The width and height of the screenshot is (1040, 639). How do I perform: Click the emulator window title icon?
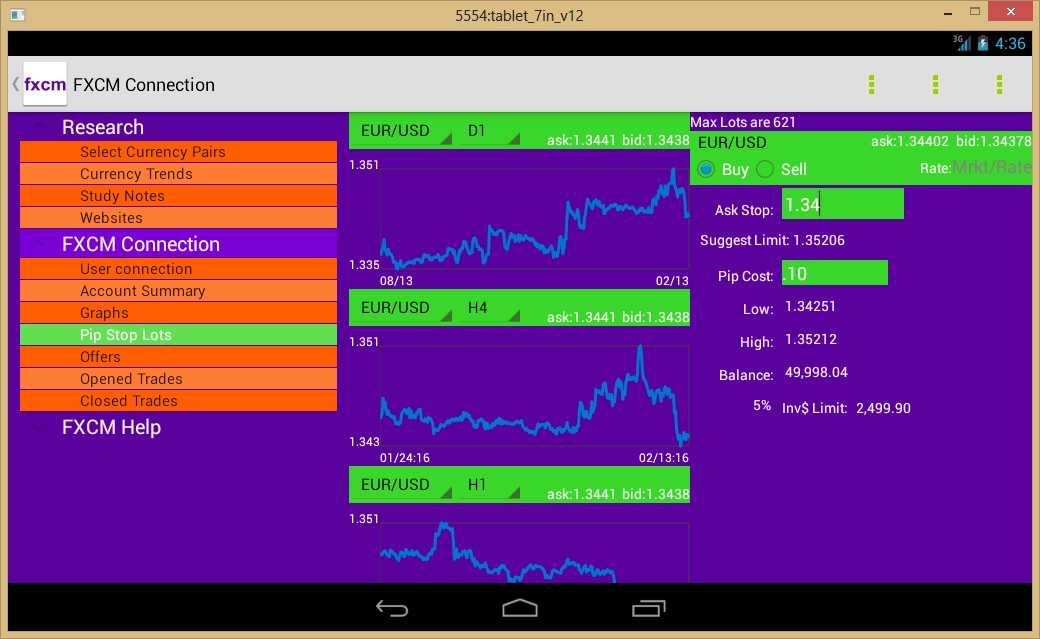tap(18, 15)
